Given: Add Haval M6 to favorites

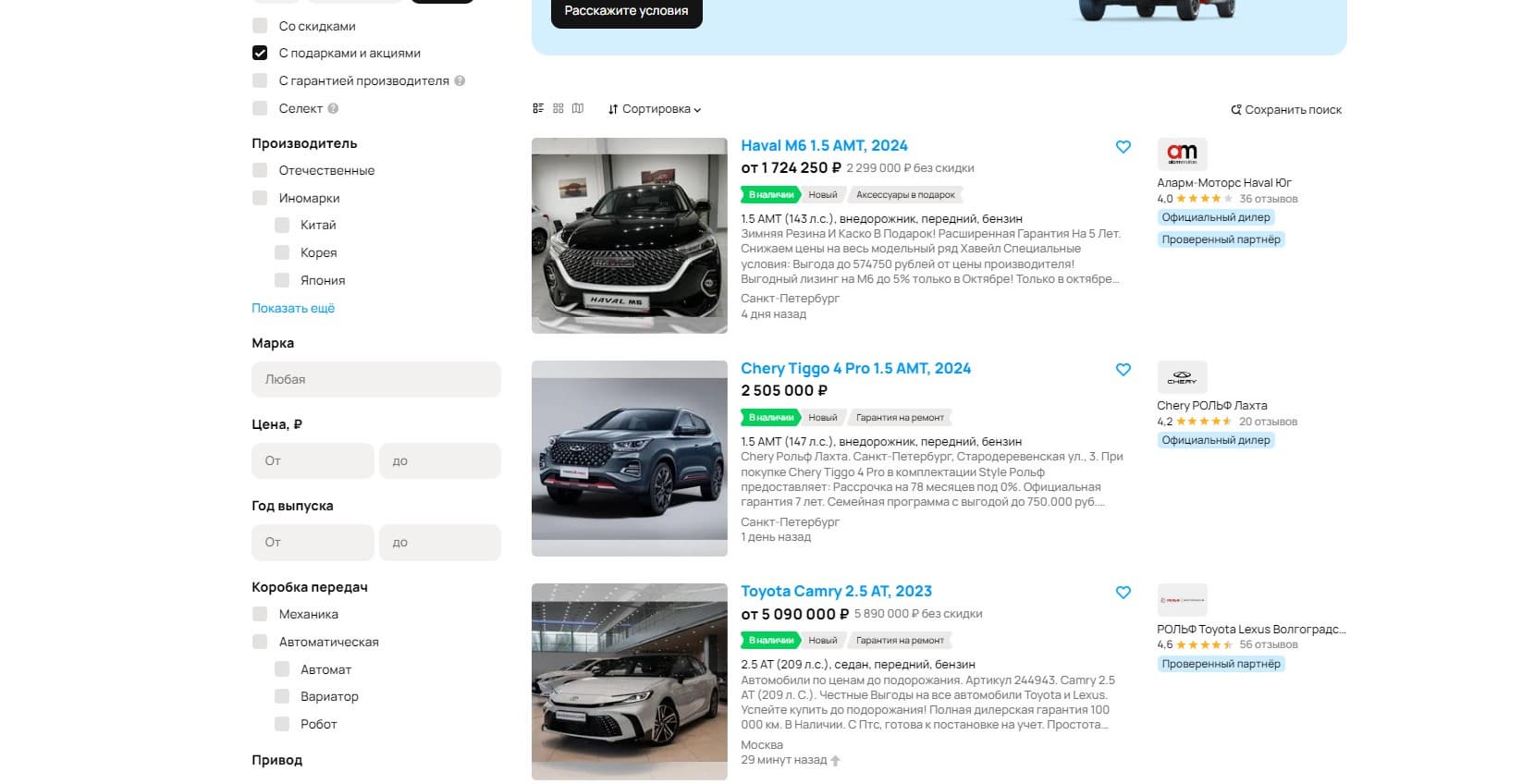Looking at the screenshot, I should pyautogui.click(x=1123, y=147).
